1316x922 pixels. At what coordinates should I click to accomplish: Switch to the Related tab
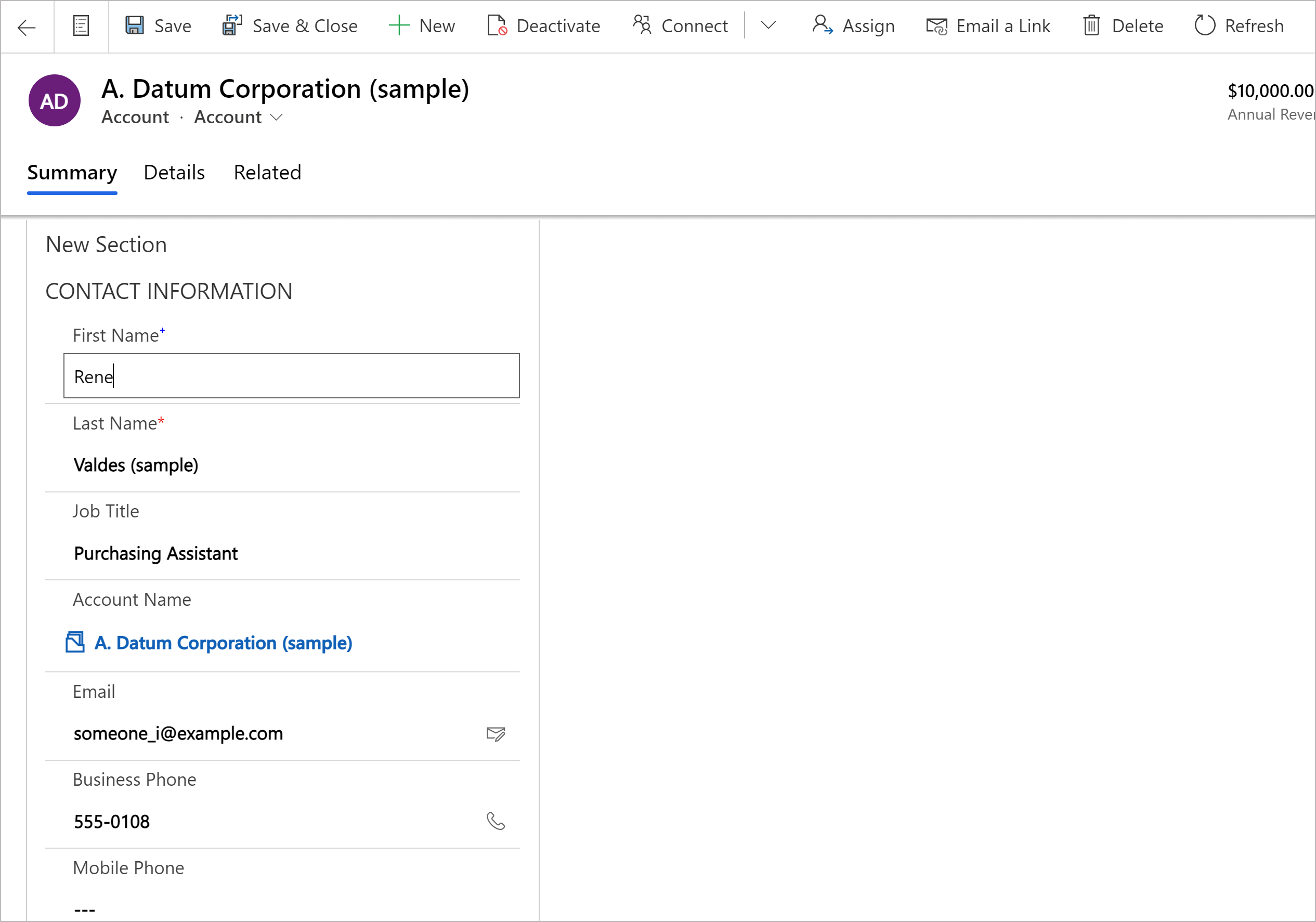click(267, 172)
